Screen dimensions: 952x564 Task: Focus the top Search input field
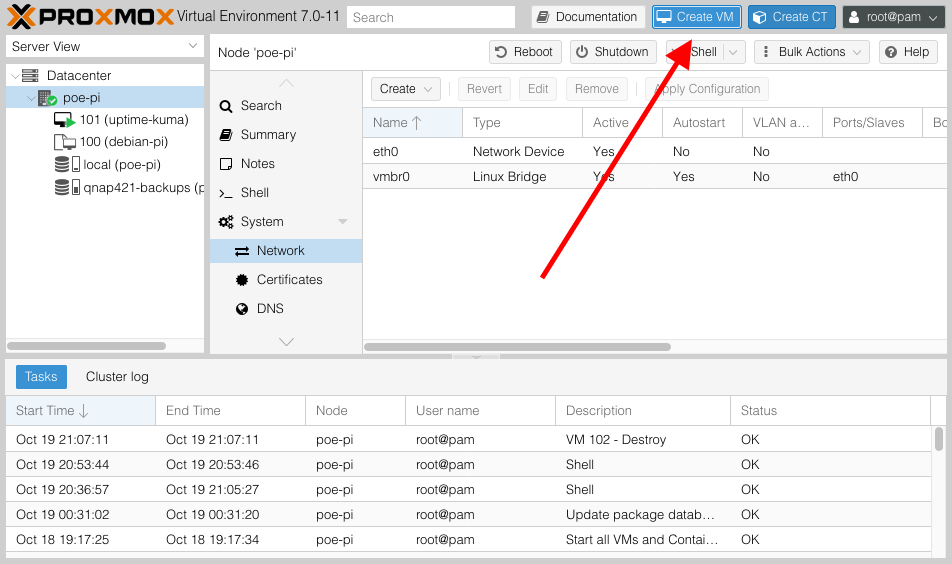point(430,17)
